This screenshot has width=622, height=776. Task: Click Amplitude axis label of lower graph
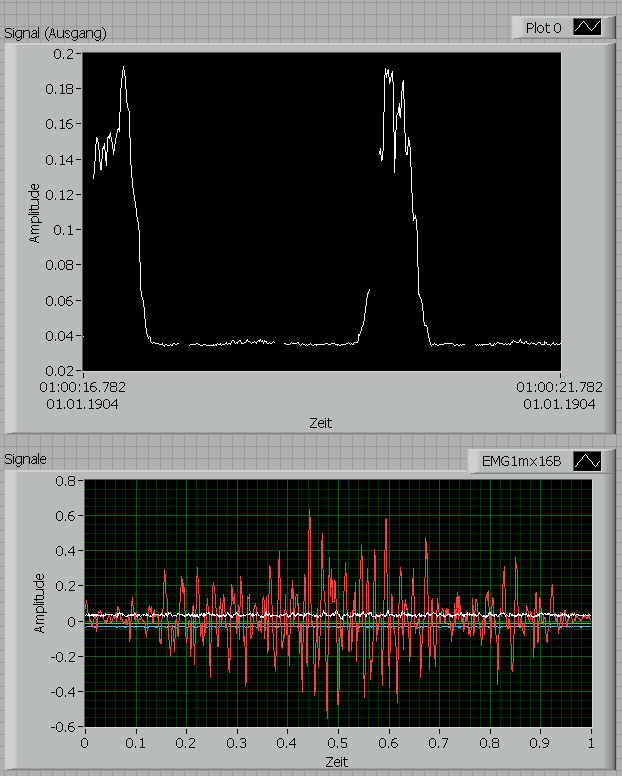pos(39,603)
